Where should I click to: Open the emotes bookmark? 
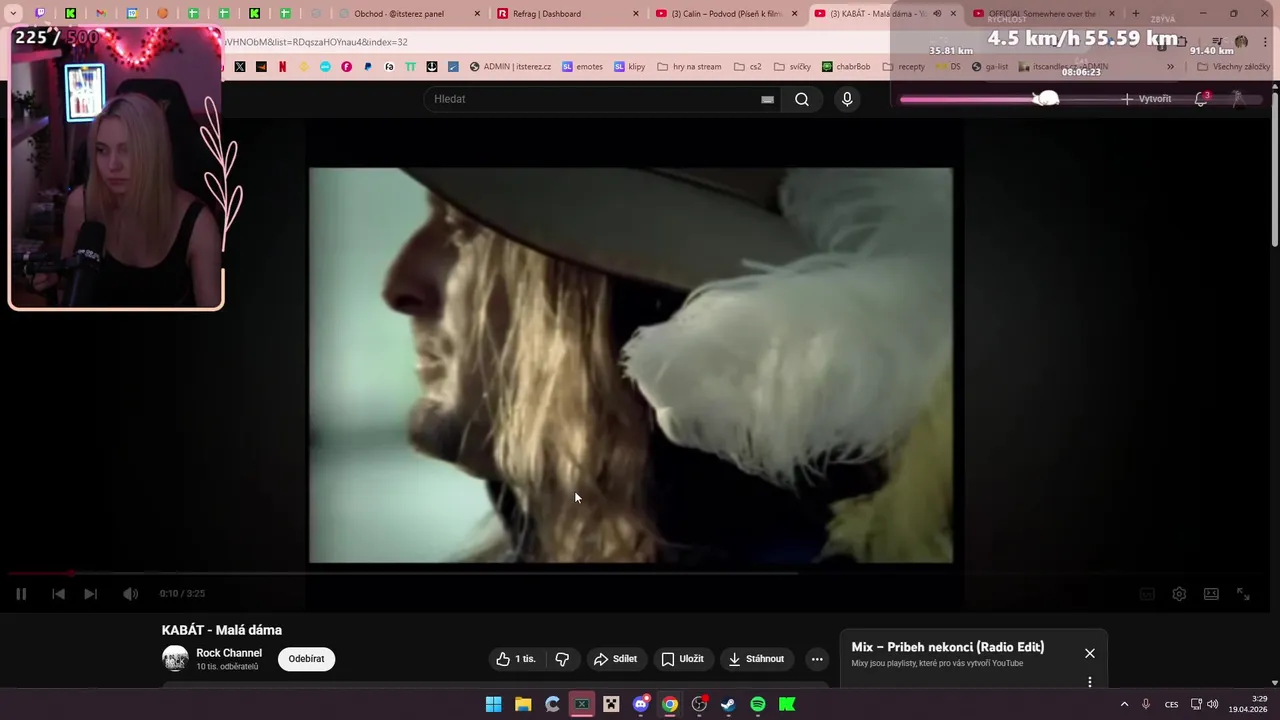582,67
